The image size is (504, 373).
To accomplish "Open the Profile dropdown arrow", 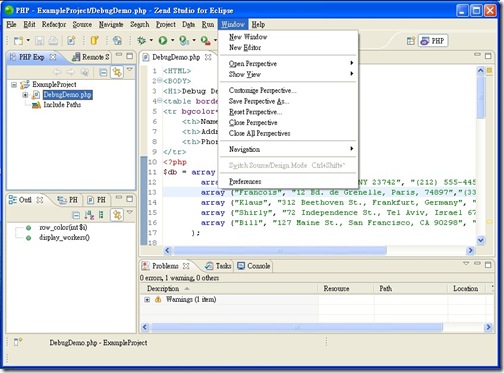I will click(194, 40).
